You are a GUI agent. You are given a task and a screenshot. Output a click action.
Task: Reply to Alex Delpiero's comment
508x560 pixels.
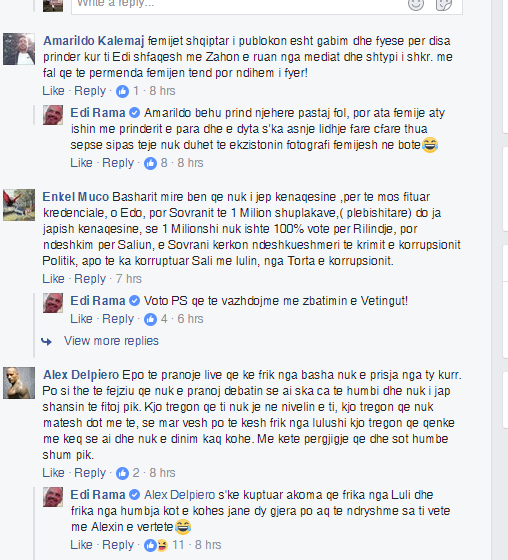[x=90, y=473]
